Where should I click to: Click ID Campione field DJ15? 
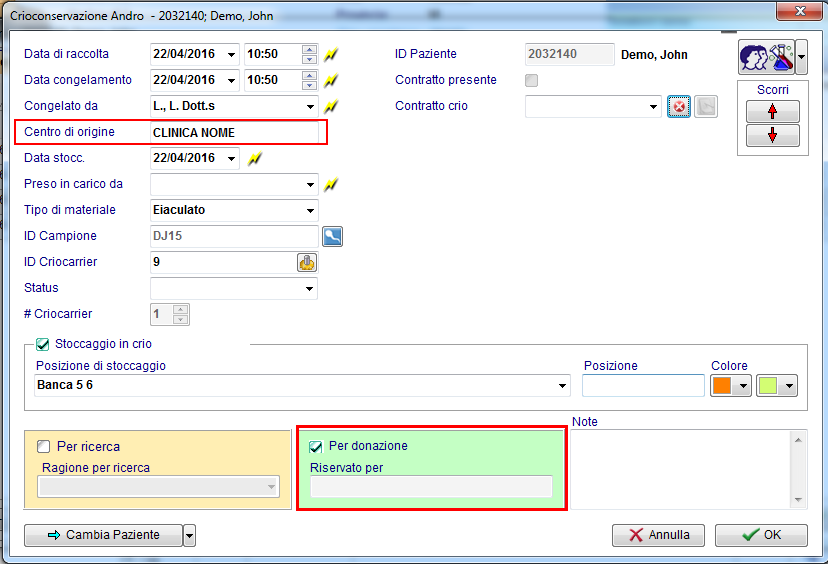click(x=234, y=236)
